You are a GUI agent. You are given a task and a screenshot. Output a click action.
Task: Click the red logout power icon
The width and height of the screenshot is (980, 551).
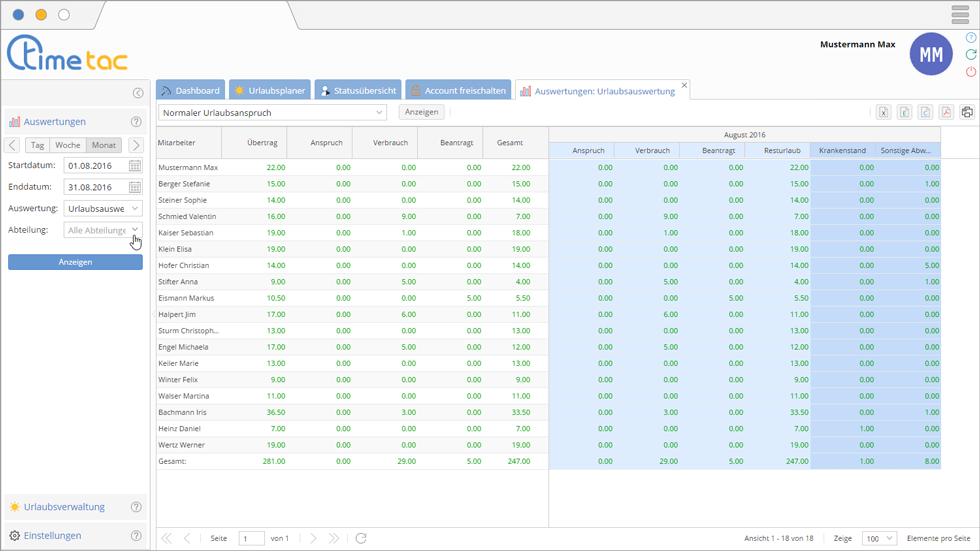point(971,72)
